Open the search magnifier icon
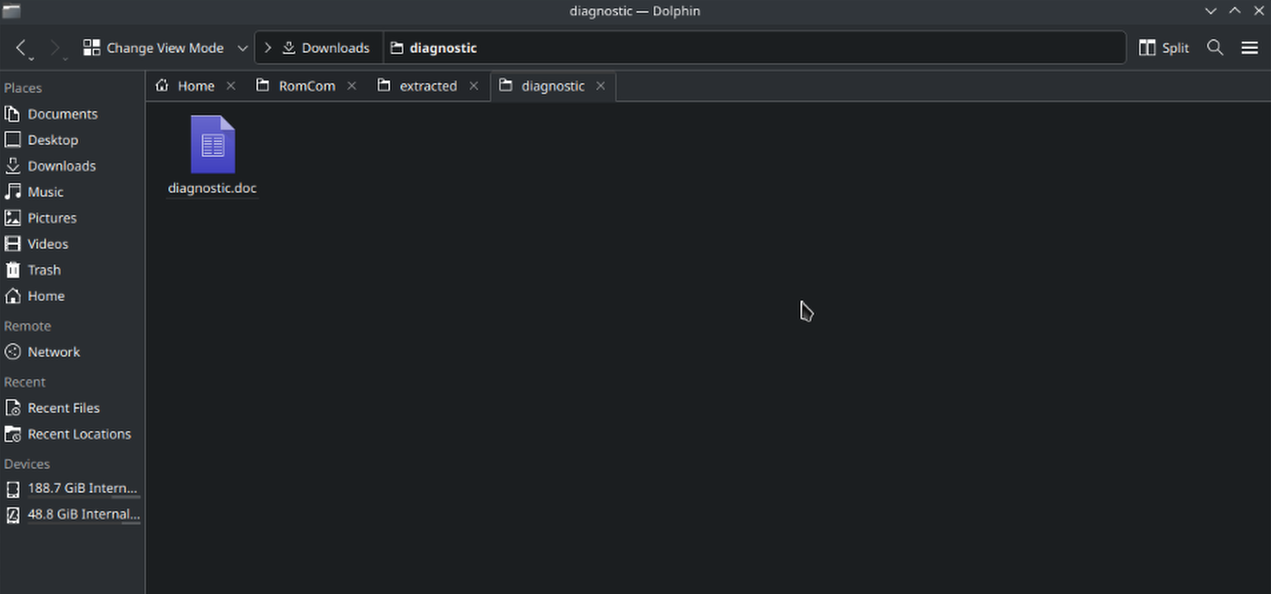The width and height of the screenshot is (1271, 594). pyautogui.click(x=1215, y=48)
